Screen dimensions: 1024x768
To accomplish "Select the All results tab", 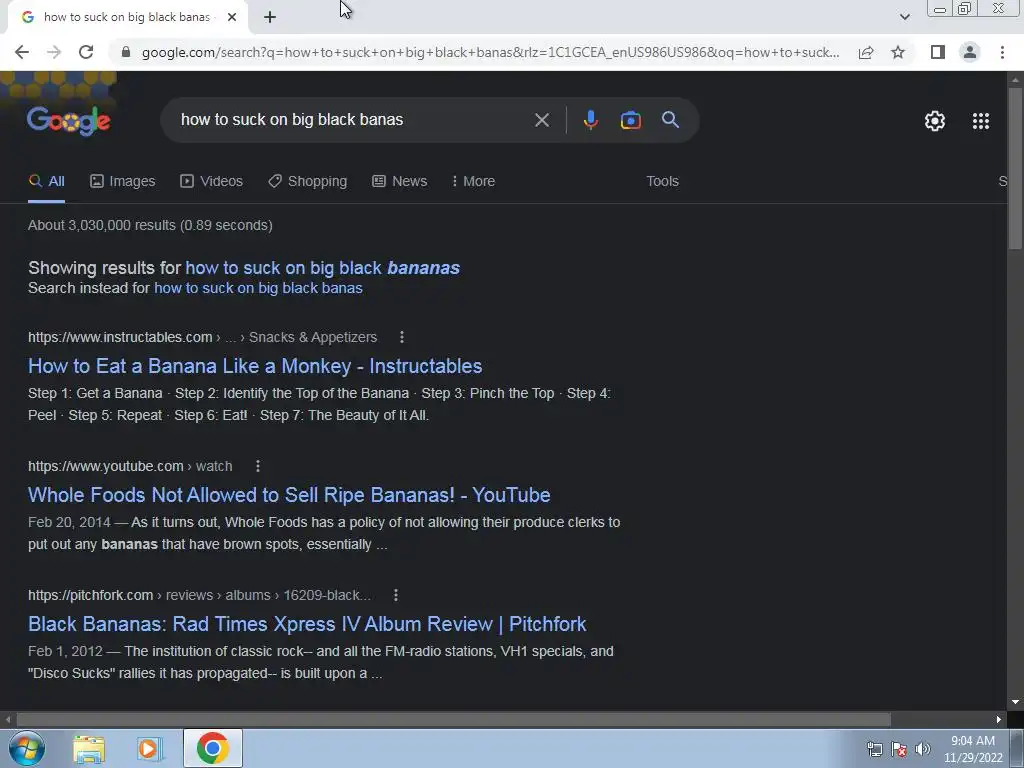I will [46, 182].
